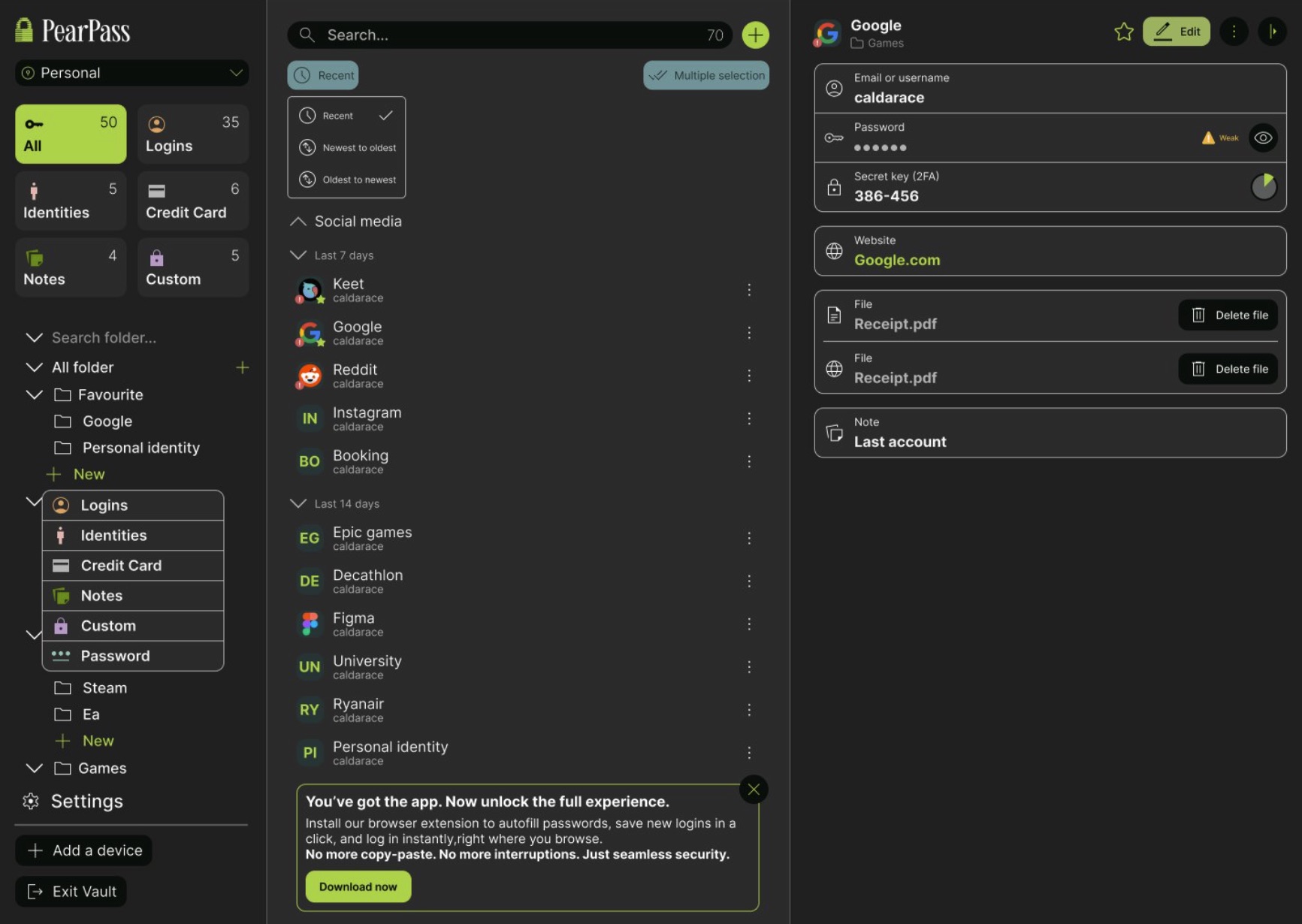The width and height of the screenshot is (1302, 924).
Task: Choose Oldest to newest sorting
Action: [x=346, y=180]
